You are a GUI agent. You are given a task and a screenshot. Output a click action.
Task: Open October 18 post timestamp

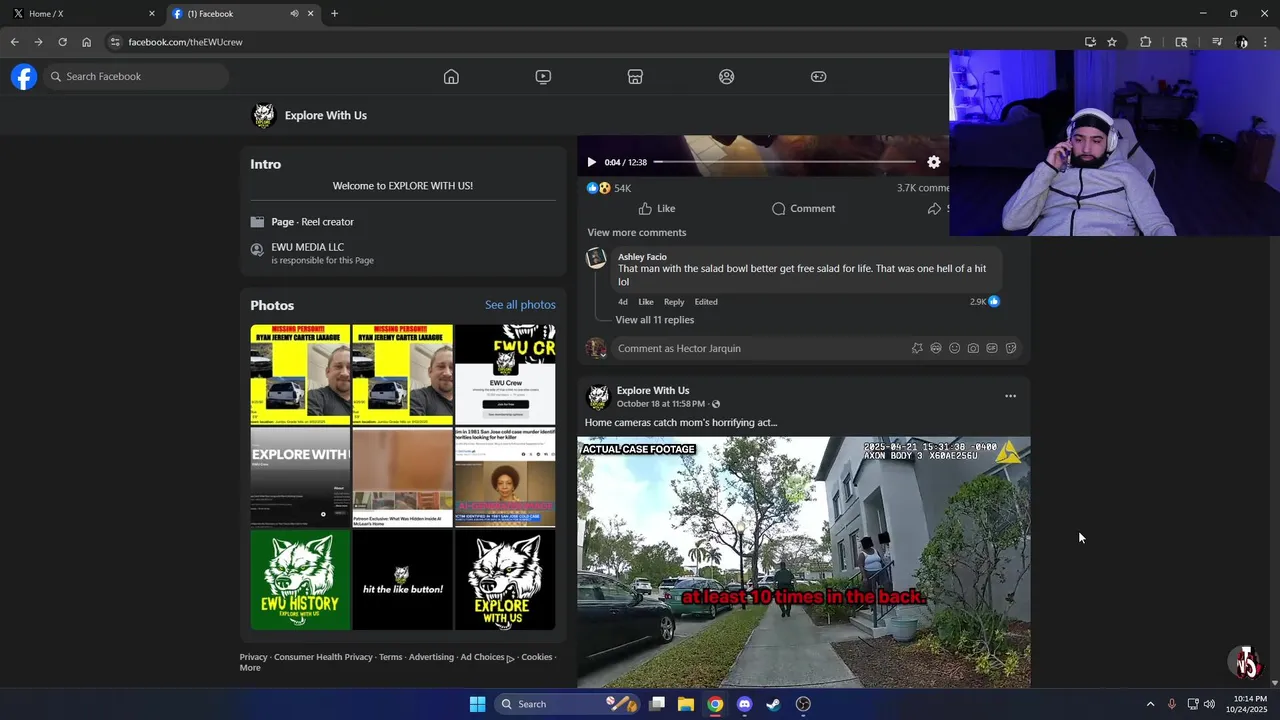pyautogui.click(x=661, y=404)
